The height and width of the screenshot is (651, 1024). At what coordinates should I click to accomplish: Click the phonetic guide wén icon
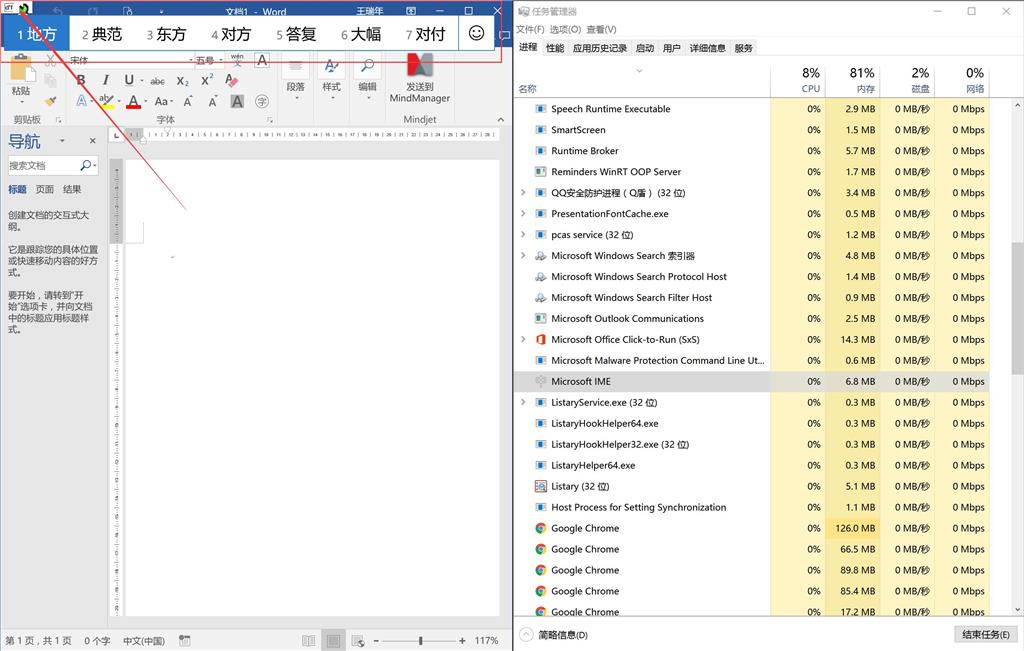pos(237,59)
